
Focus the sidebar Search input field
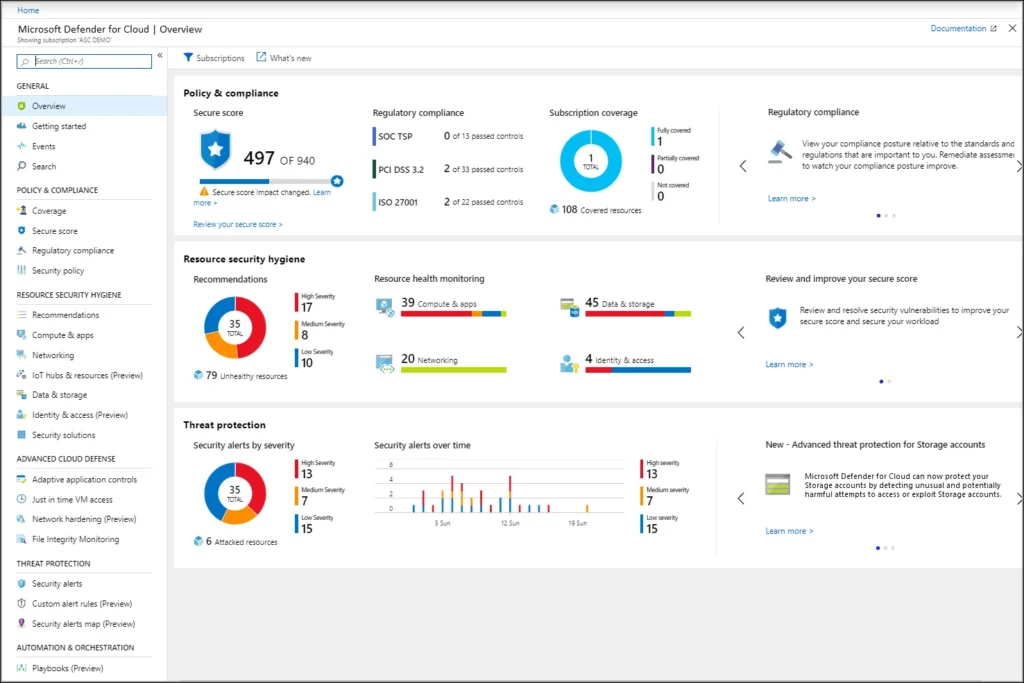tap(90, 61)
